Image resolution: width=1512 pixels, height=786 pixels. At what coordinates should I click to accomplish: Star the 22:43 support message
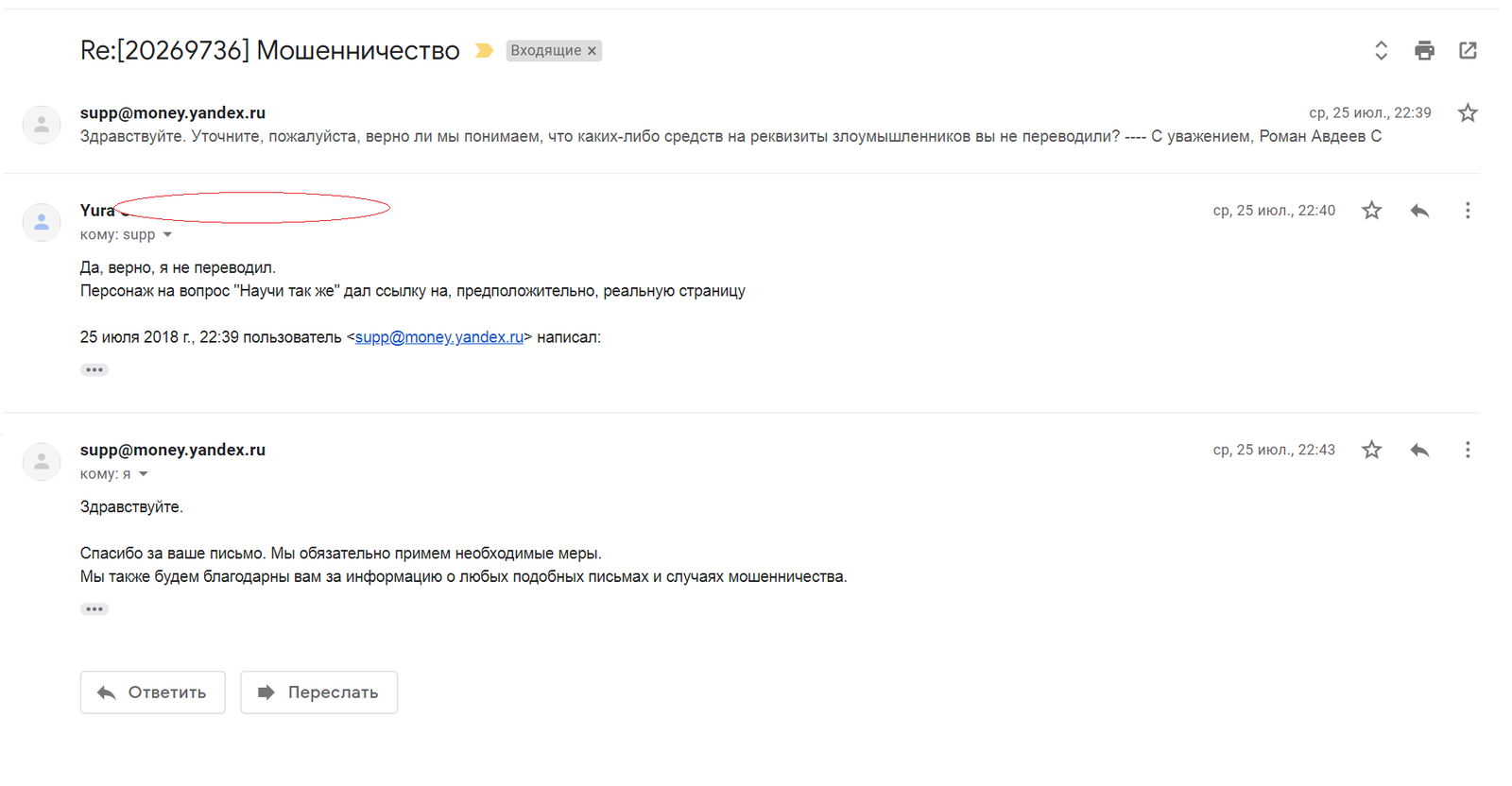coord(1371,451)
